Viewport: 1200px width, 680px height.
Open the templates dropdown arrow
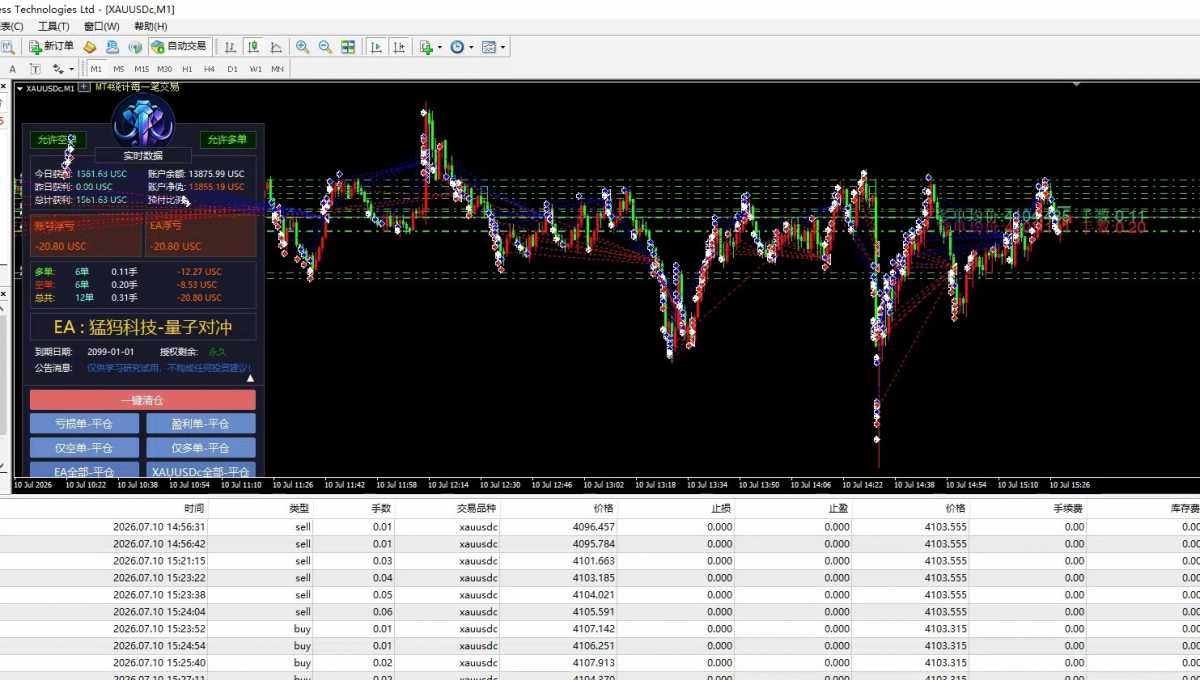502,47
